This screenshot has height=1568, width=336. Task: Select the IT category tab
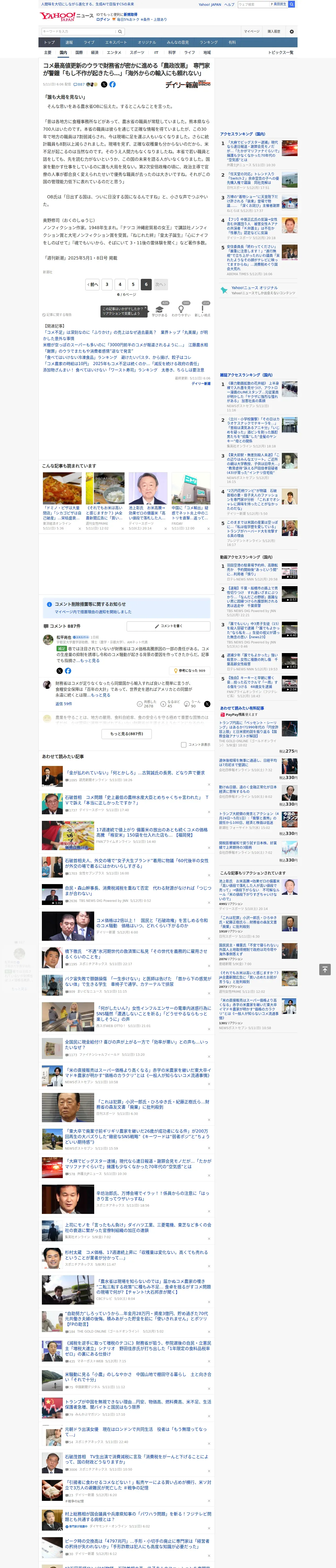pyautogui.click(x=156, y=52)
